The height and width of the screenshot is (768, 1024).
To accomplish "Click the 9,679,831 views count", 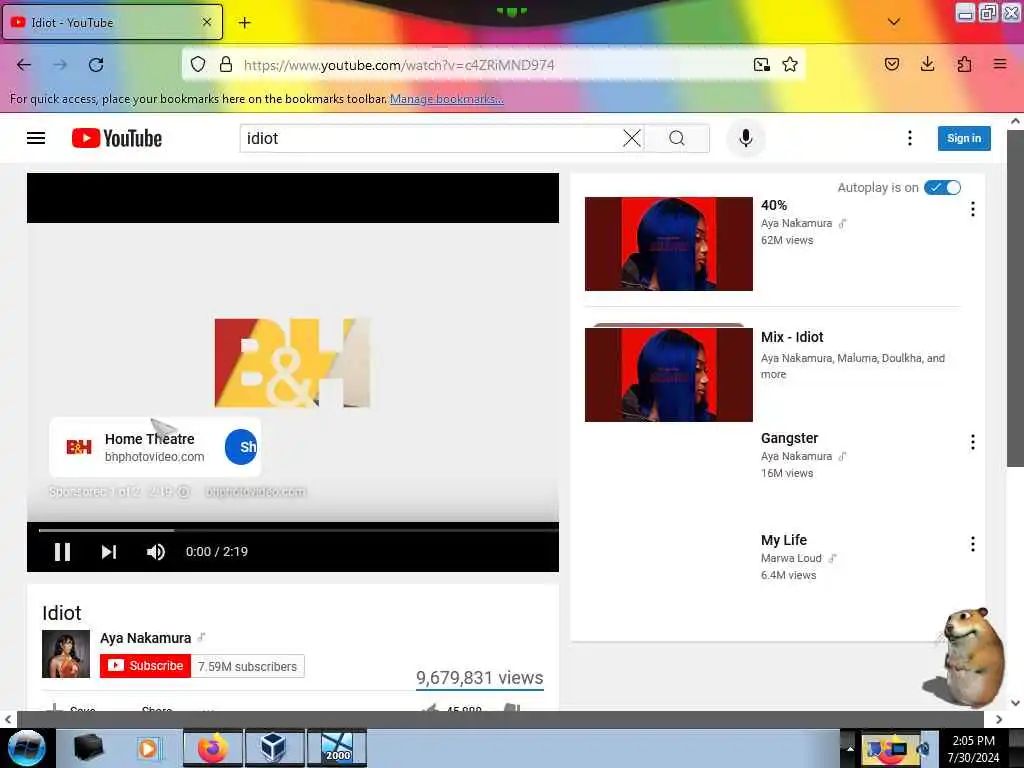I will click(480, 678).
